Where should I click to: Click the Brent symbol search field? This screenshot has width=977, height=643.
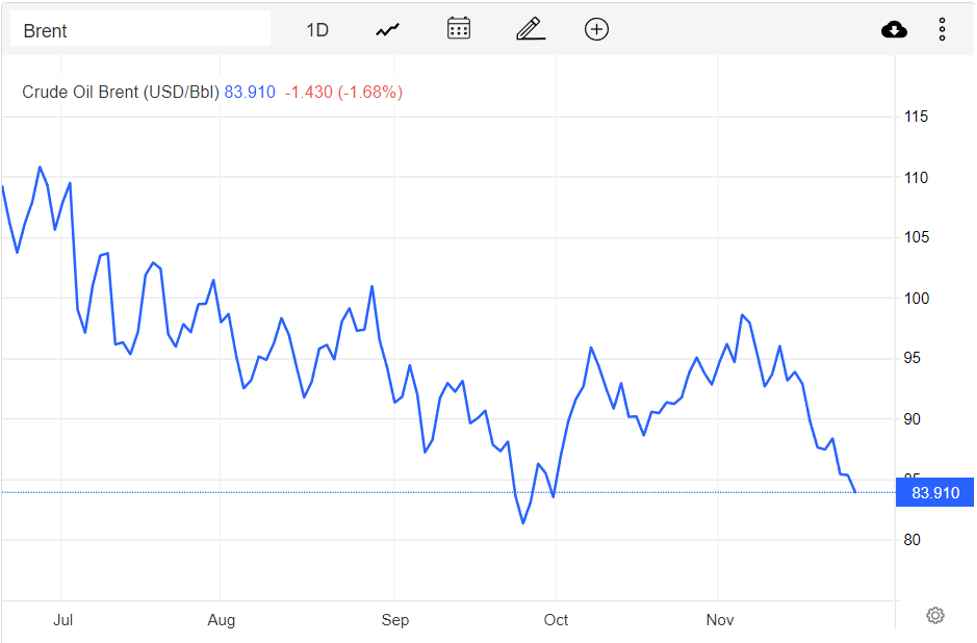(x=140, y=30)
